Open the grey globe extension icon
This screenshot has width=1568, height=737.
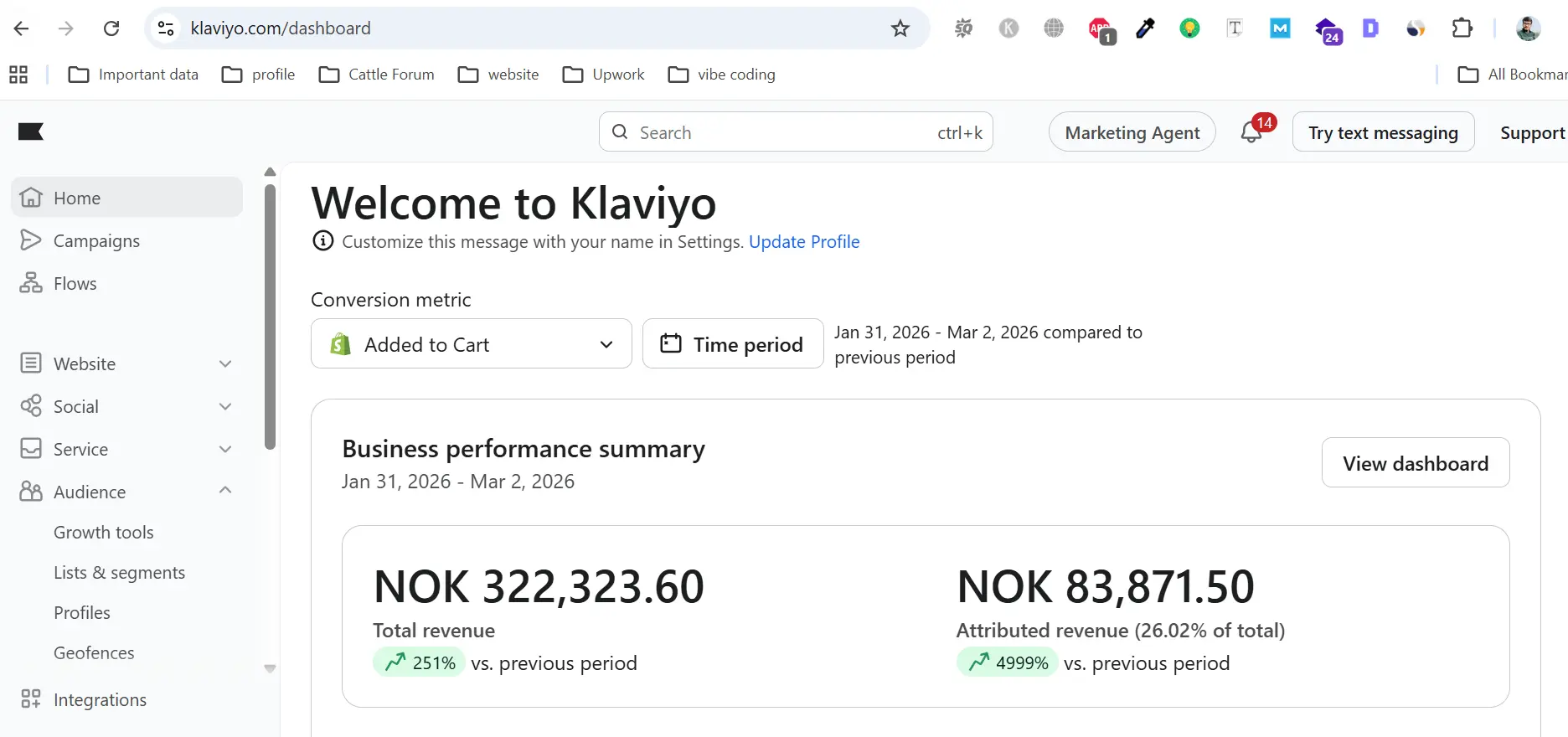pos(1054,28)
